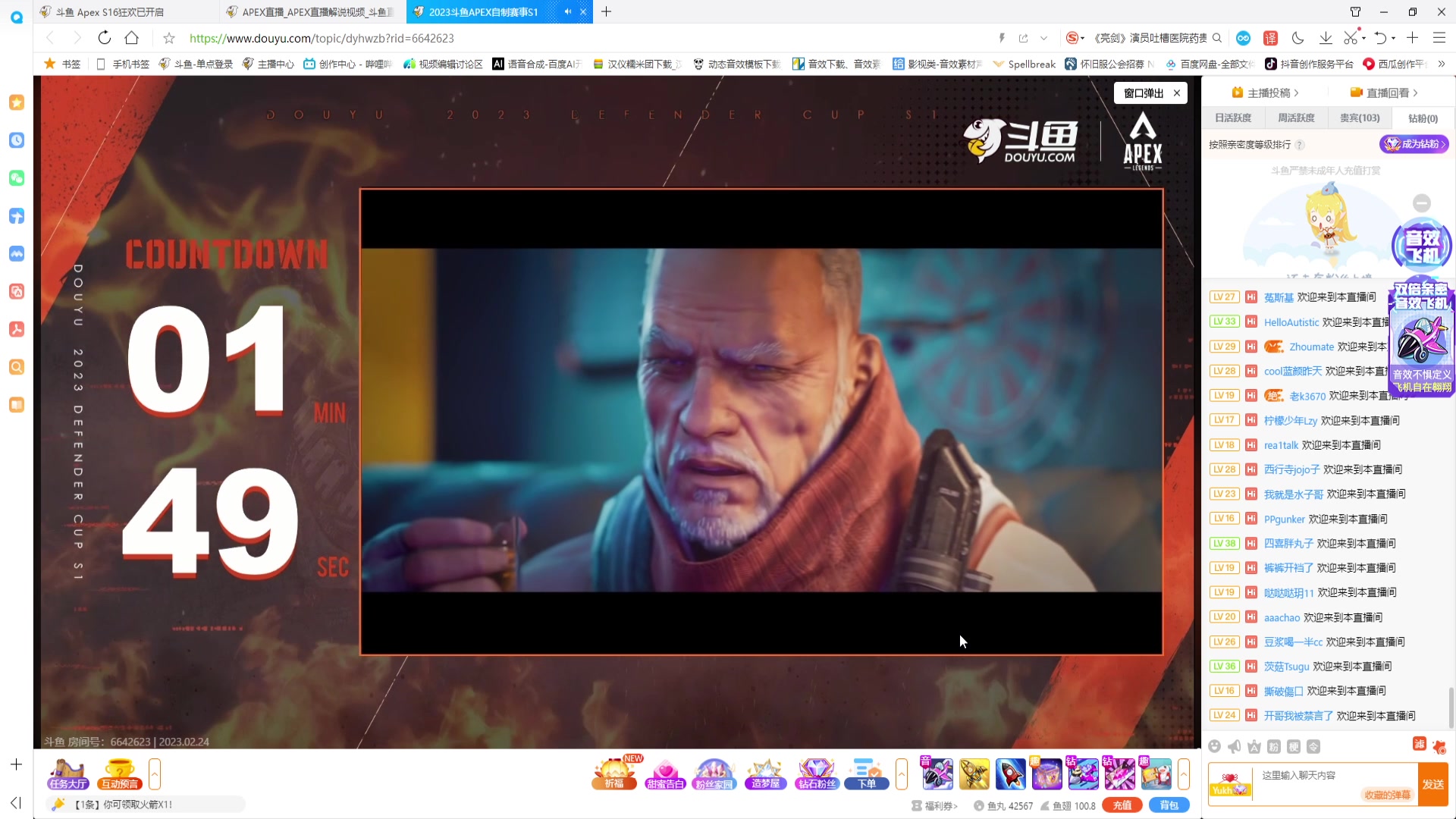Click the browser refresh icon
The image size is (1456, 819).
click(105, 38)
